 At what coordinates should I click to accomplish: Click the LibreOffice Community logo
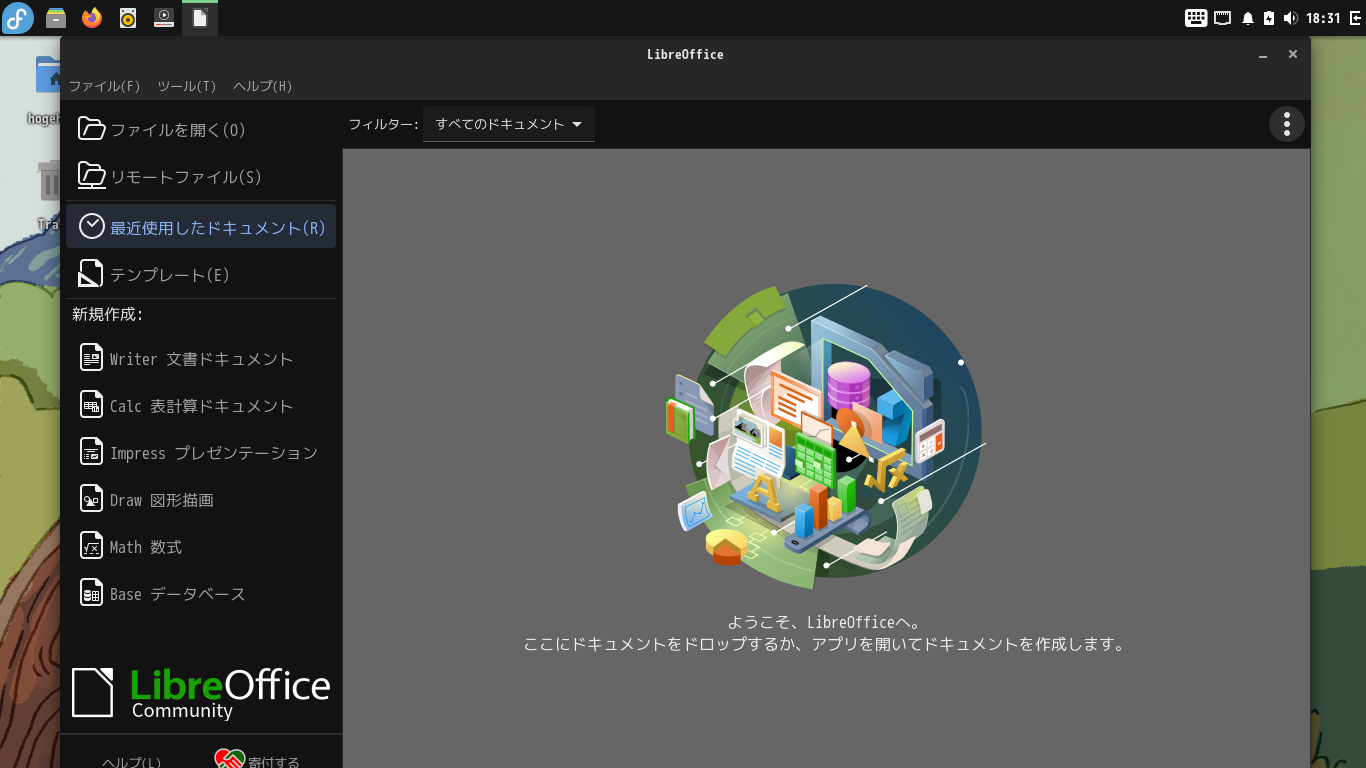click(x=200, y=690)
